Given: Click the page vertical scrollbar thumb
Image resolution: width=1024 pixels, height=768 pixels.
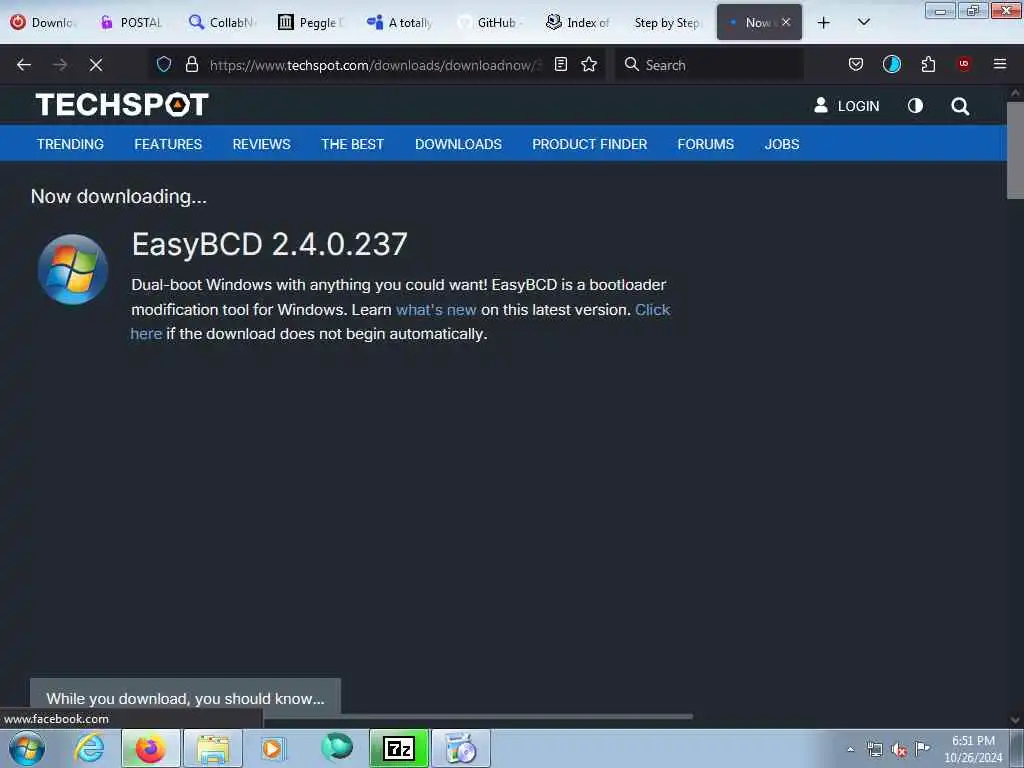Looking at the screenshot, I should [1015, 150].
